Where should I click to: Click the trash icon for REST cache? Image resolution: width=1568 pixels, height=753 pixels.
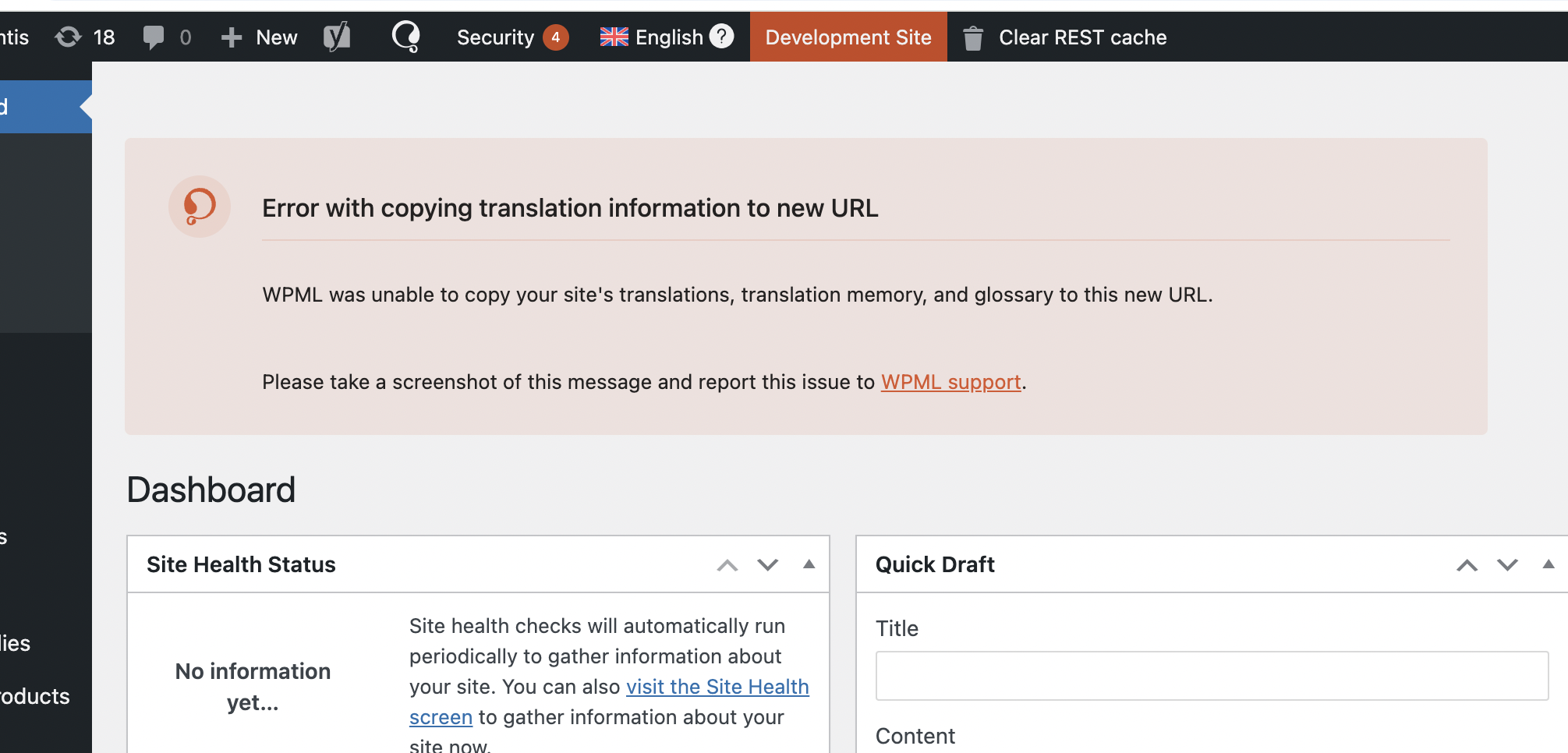pos(972,37)
